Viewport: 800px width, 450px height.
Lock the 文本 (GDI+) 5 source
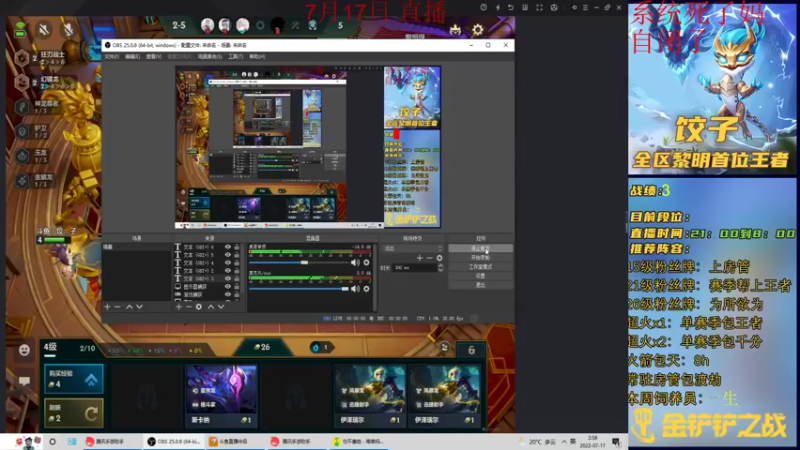click(236, 255)
